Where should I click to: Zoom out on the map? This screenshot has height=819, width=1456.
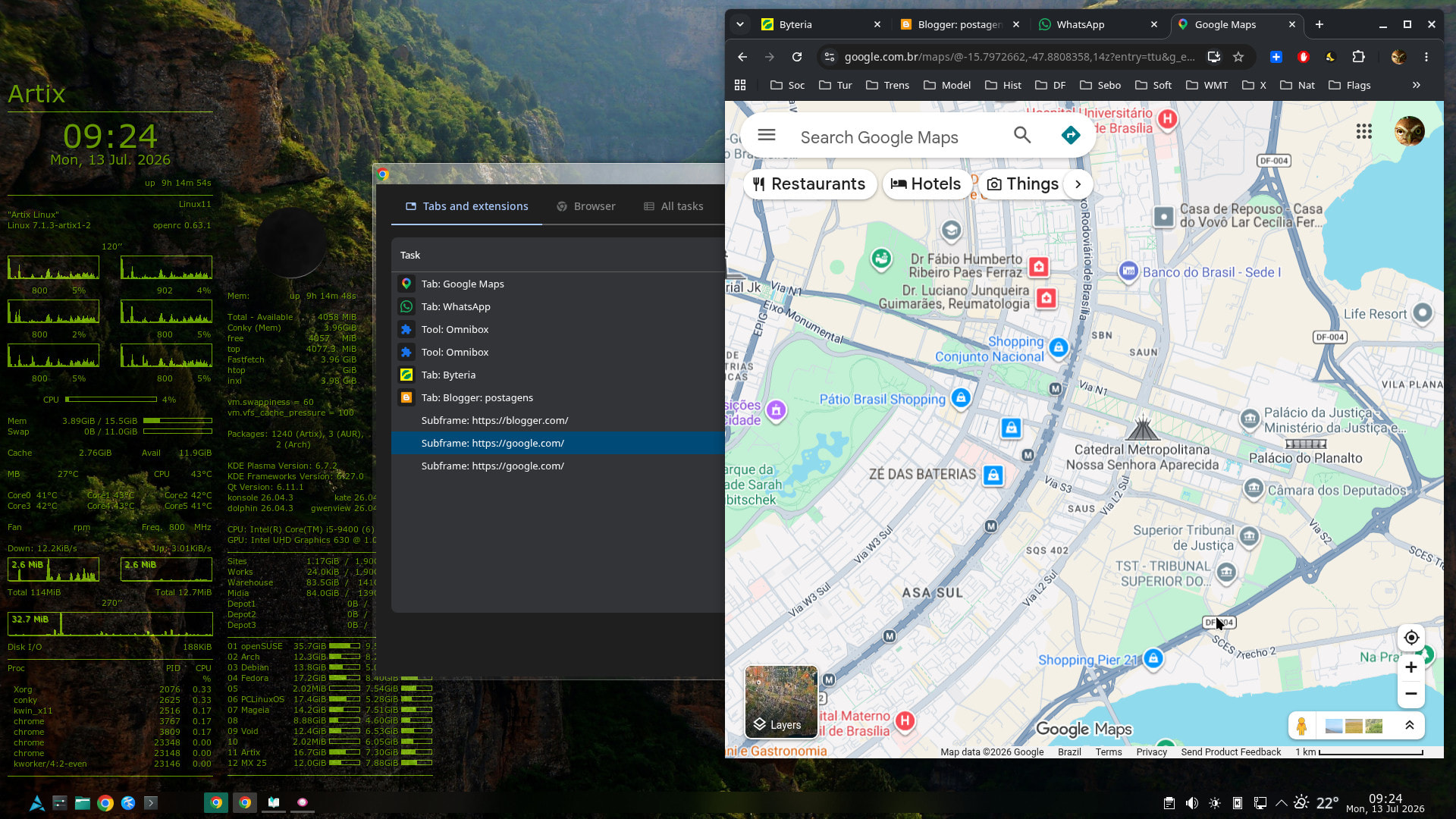(1411, 694)
